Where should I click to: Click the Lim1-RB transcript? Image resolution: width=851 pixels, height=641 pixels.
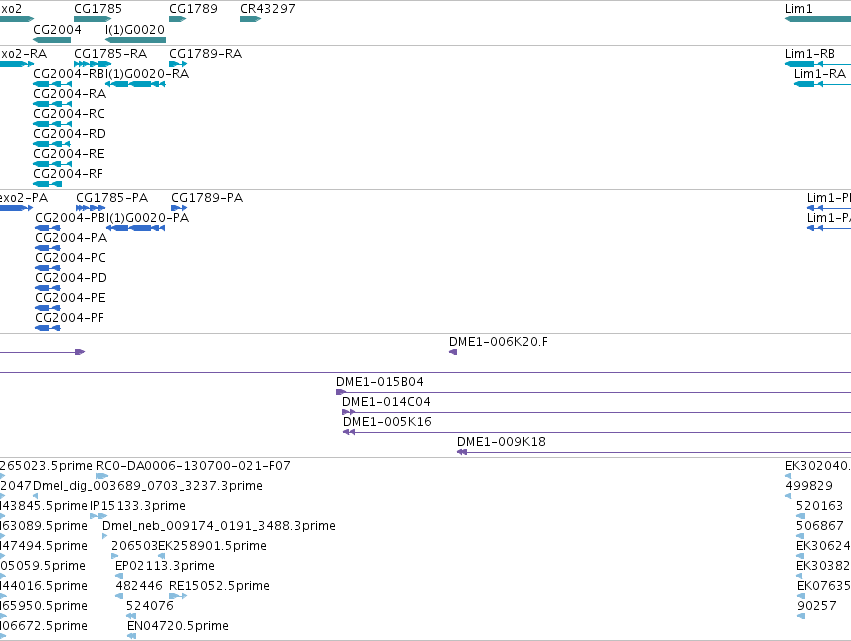(818, 64)
